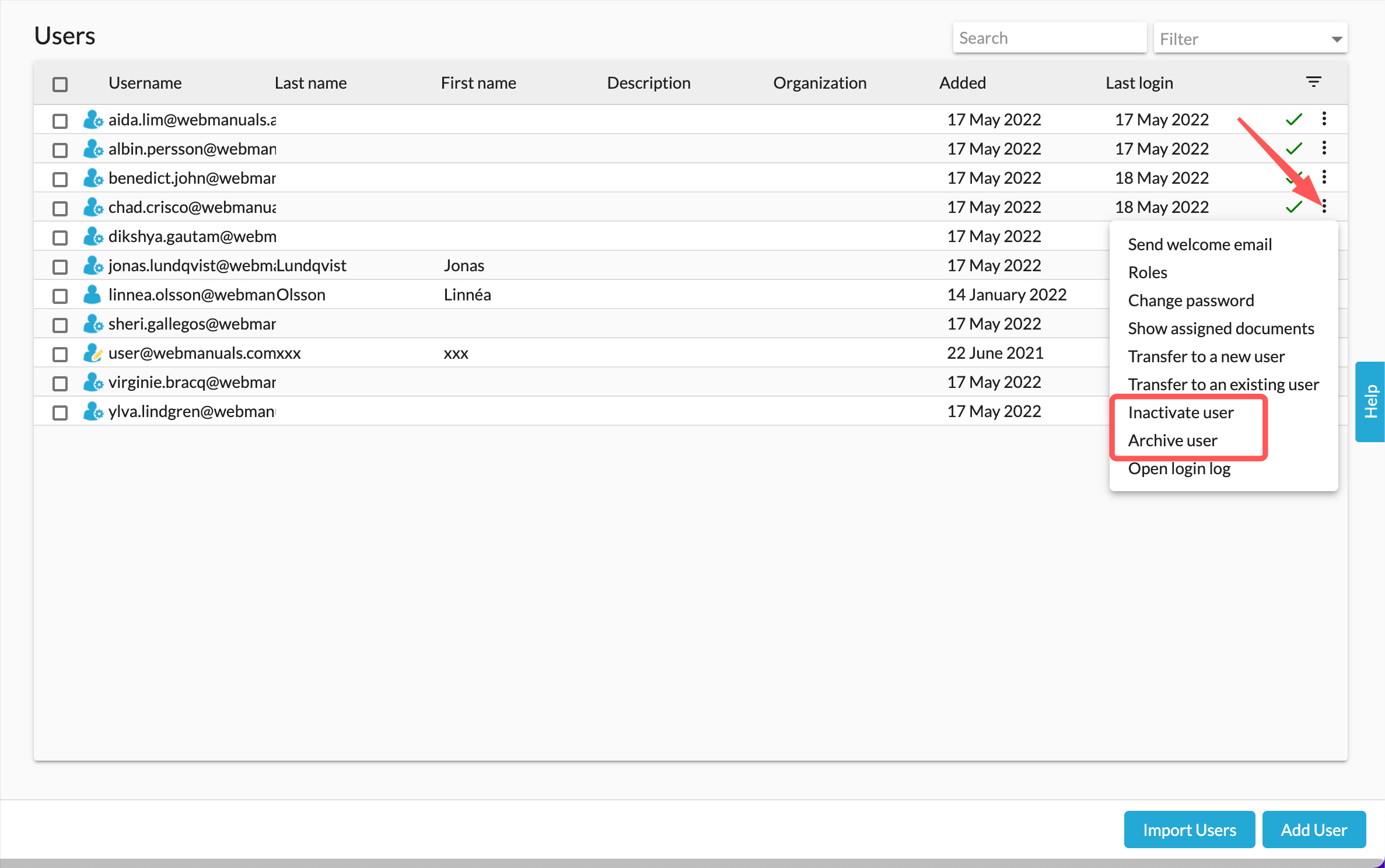Viewport: 1385px width, 868px height.
Task: Select Inactivate user option
Action: pyautogui.click(x=1181, y=412)
